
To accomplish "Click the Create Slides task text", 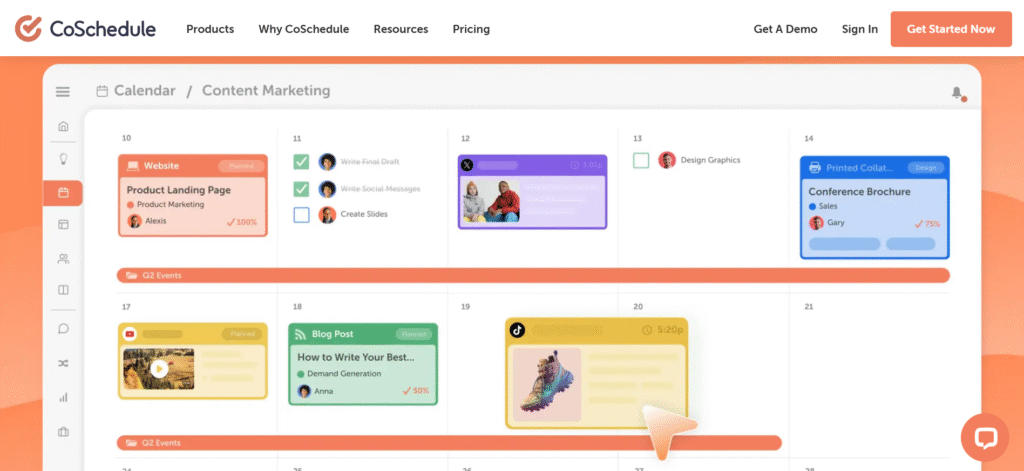I will point(364,214).
